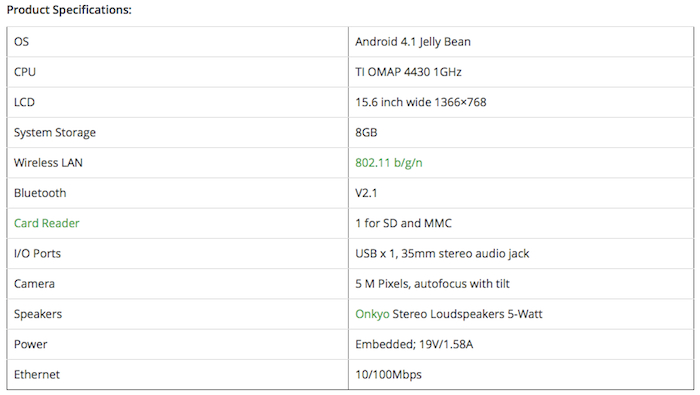This screenshot has width=700, height=395.
Task: Select the I/O Ports USB x 1 value
Action: tap(442, 254)
